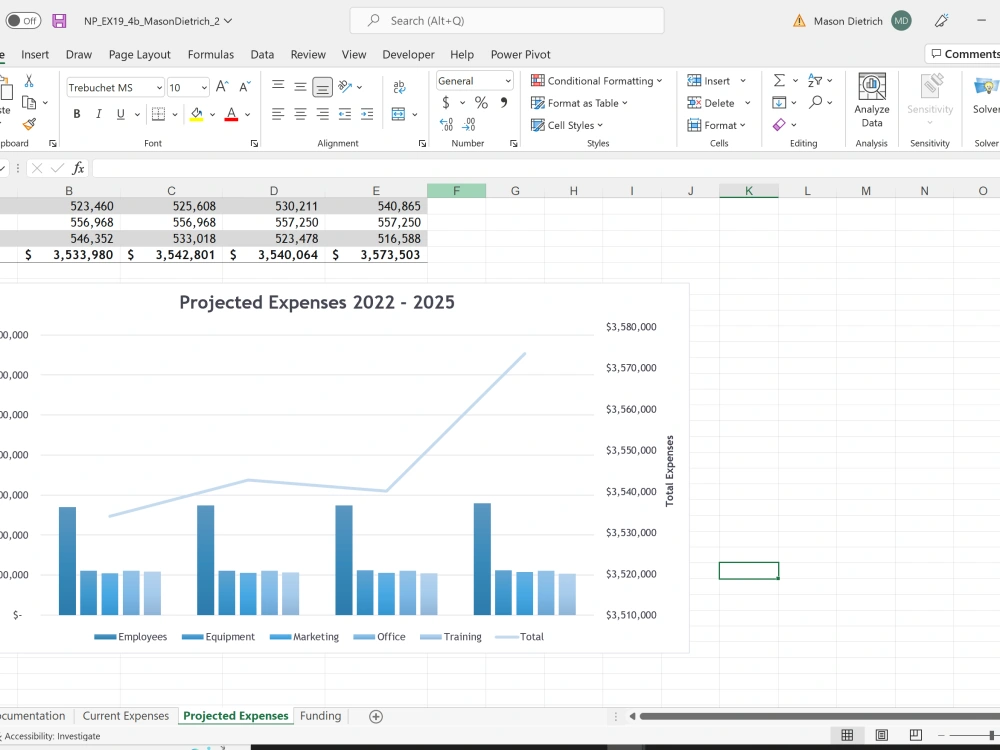
Task: Toggle Bottom Align button
Action: (323, 87)
